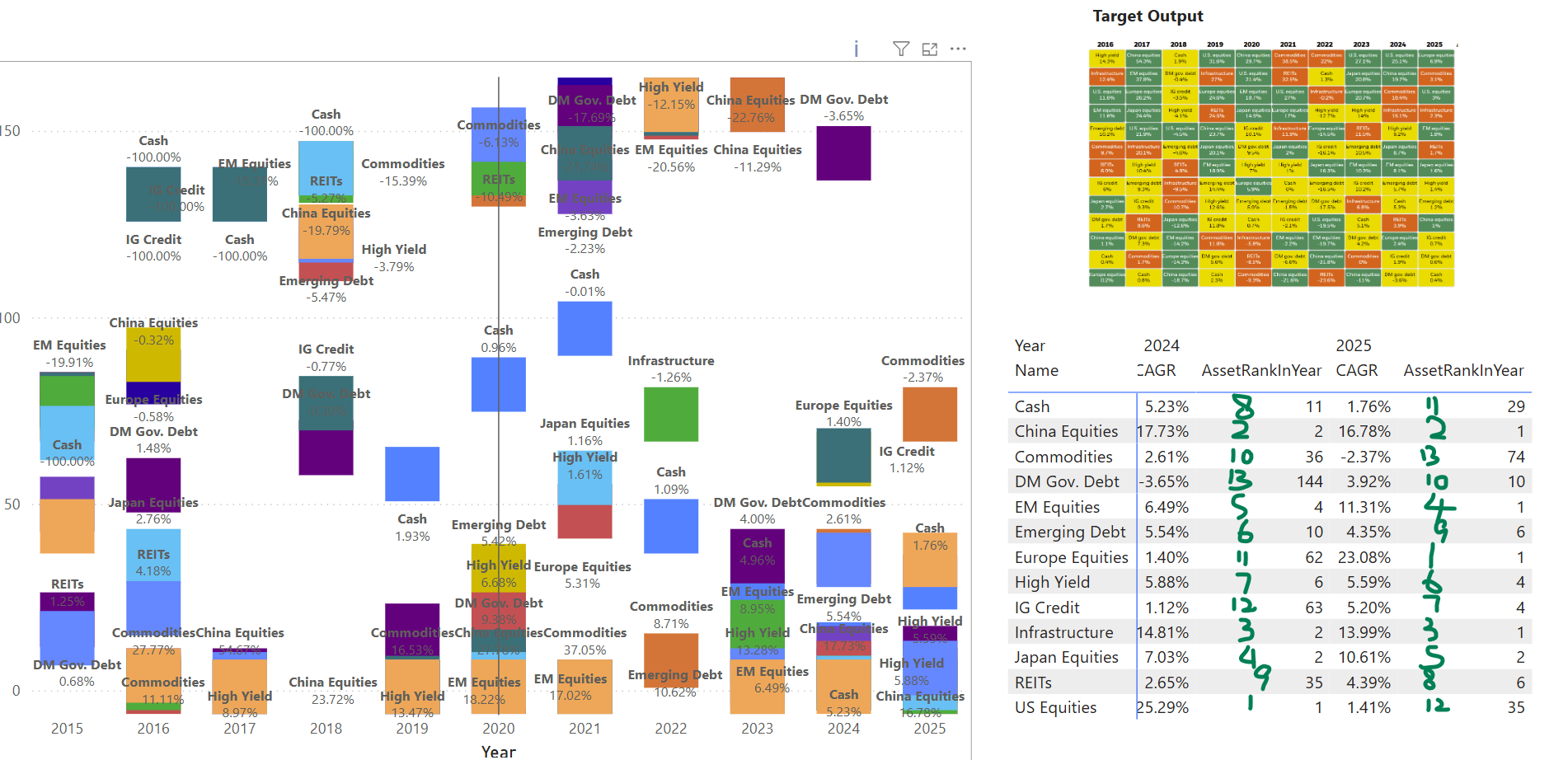
Task: Select the IG Credit table row name
Action: pos(1047,608)
